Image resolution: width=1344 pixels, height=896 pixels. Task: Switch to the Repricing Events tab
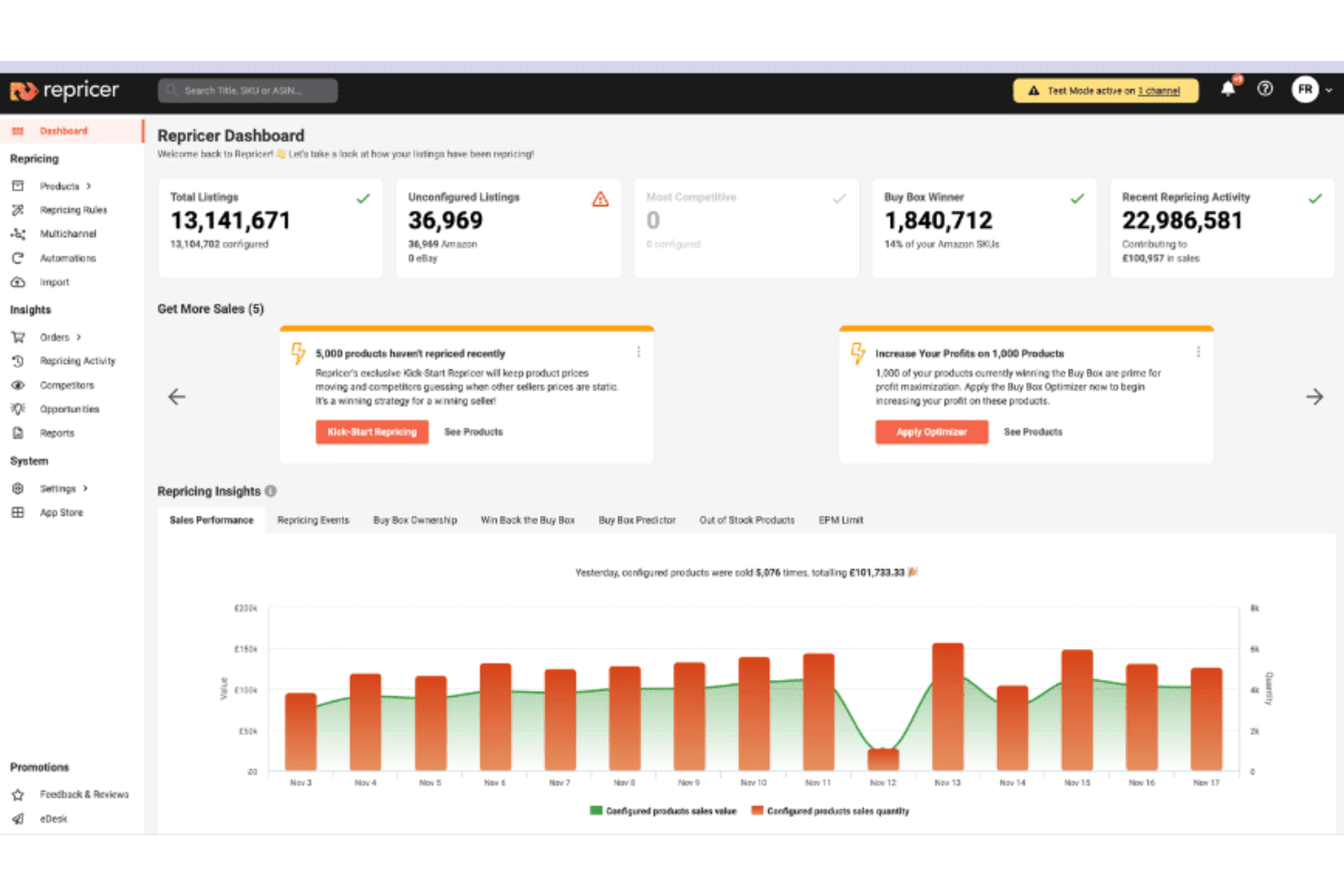[x=312, y=519]
